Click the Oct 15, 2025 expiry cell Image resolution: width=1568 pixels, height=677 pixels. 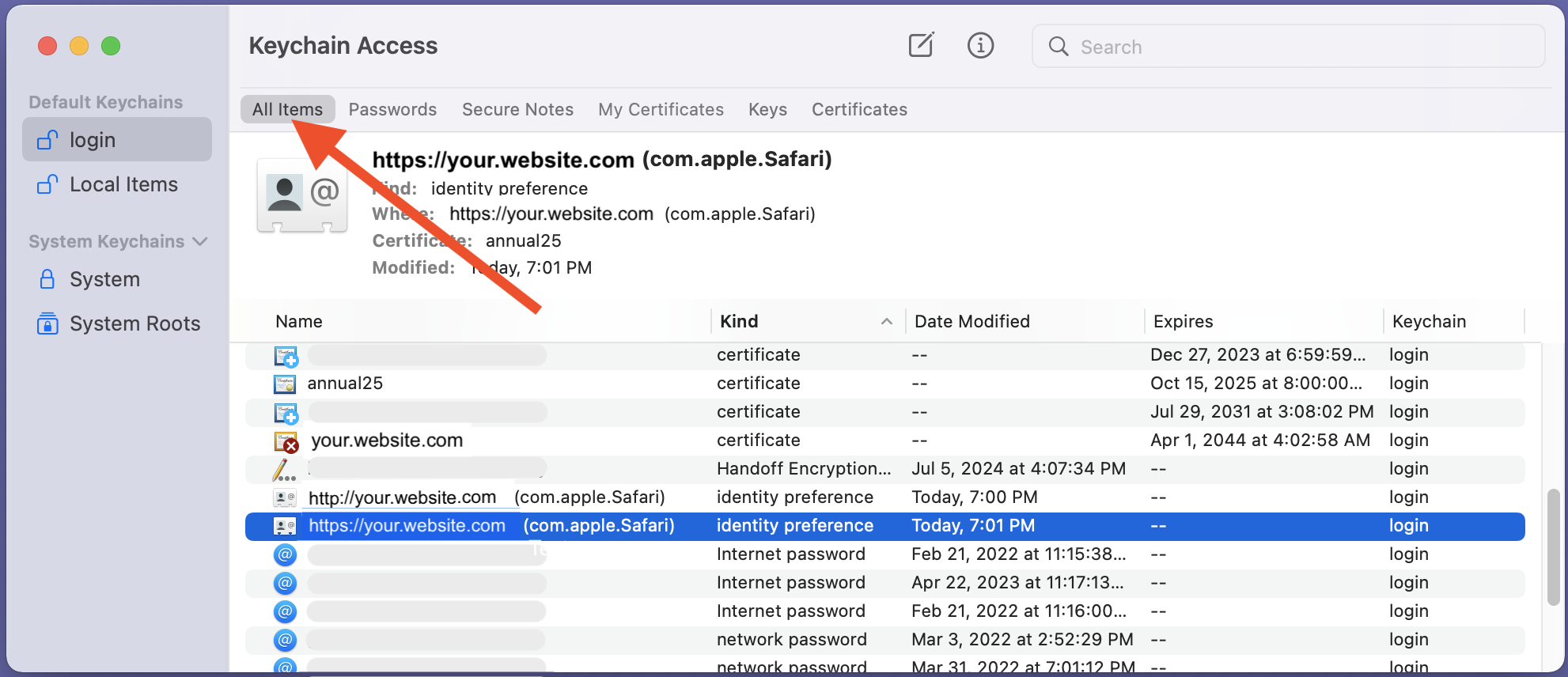tap(1256, 384)
